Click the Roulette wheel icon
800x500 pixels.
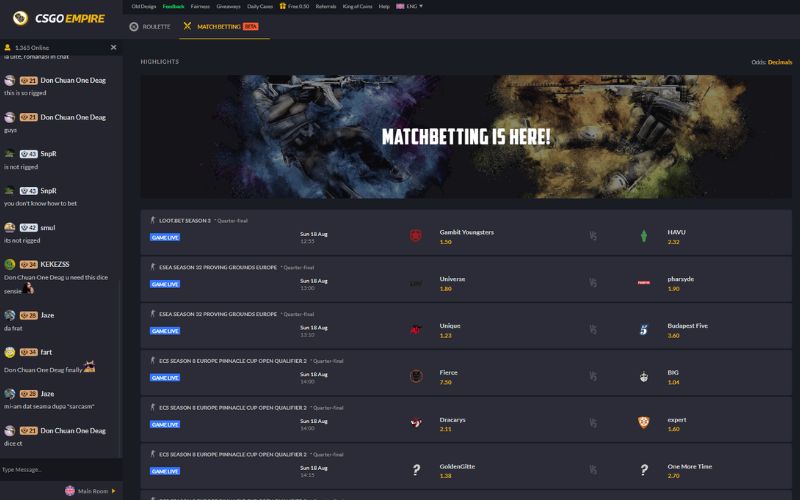pos(134,27)
